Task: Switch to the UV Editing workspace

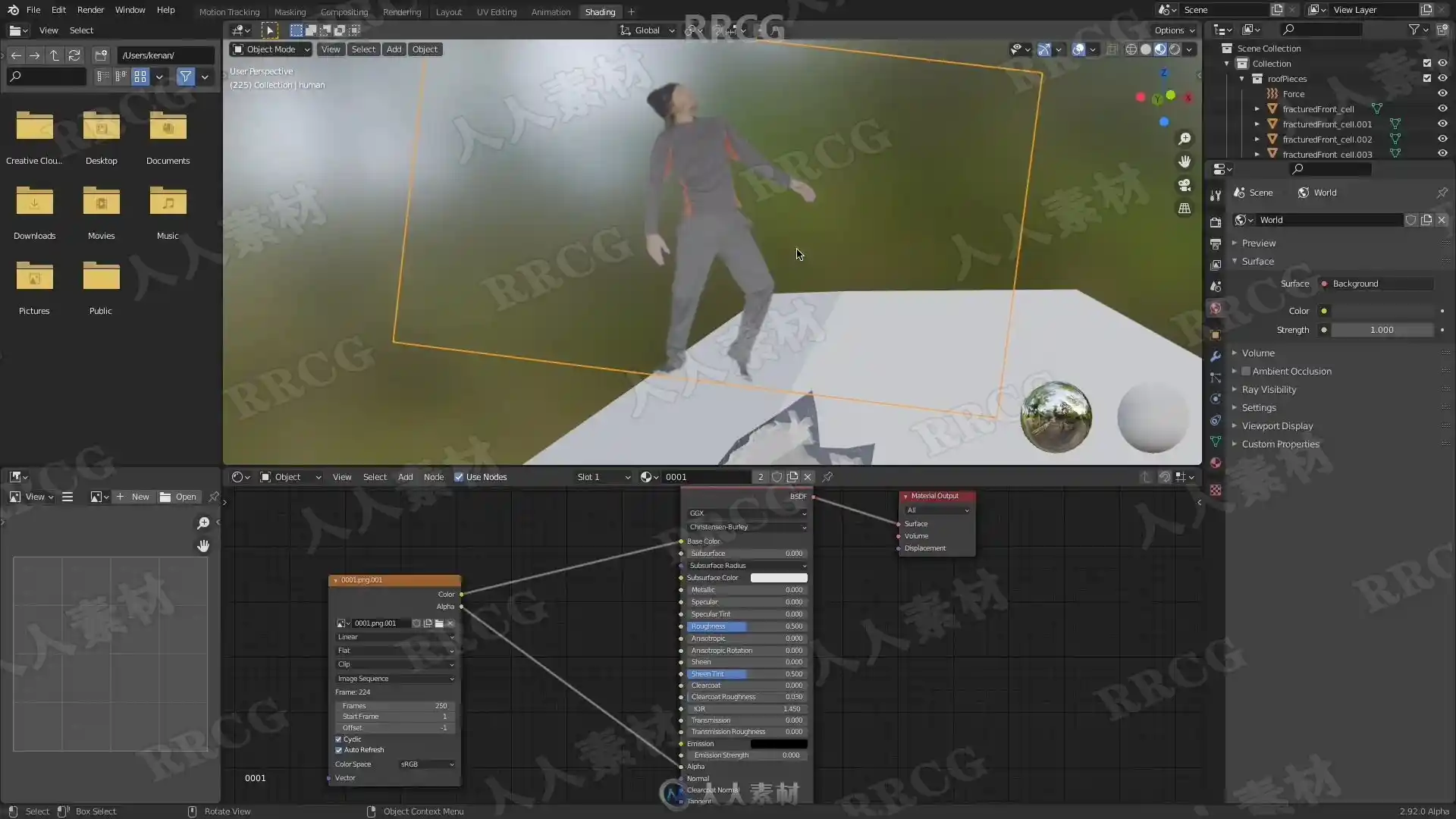Action: pos(496,12)
